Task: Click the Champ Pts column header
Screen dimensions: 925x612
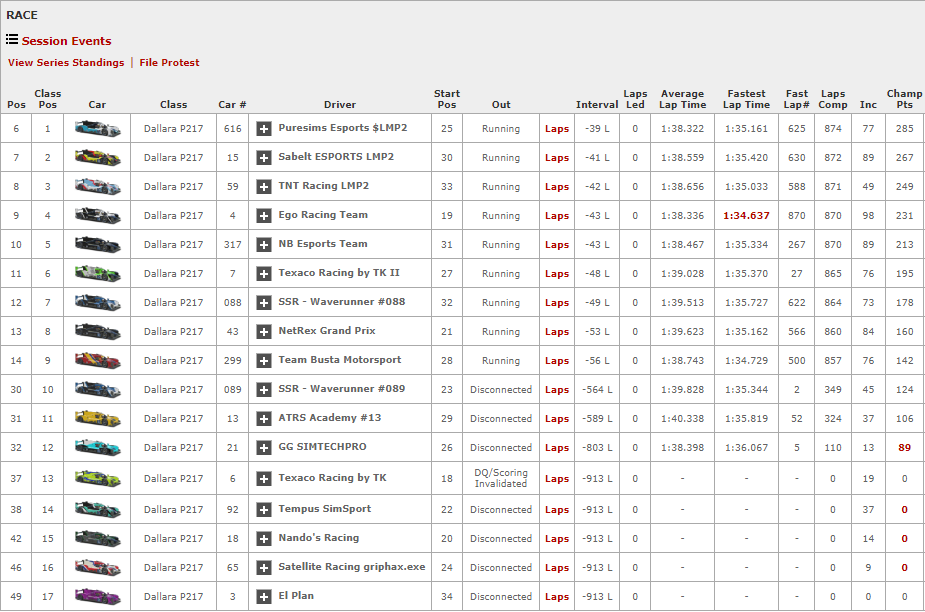Action: point(904,99)
